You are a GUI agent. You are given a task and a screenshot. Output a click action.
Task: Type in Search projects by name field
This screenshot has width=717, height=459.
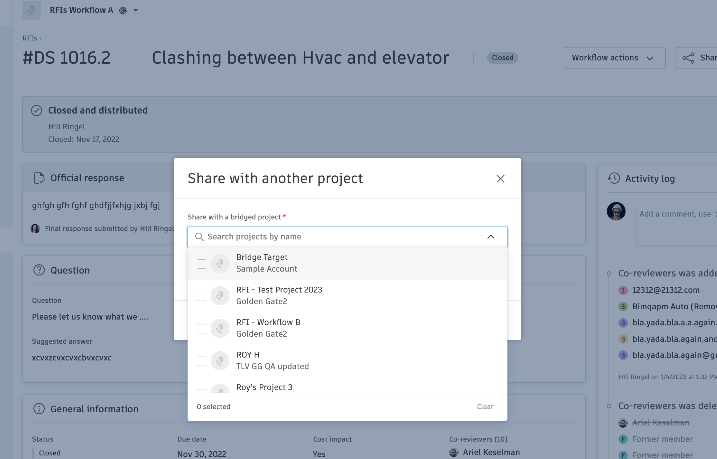point(340,237)
